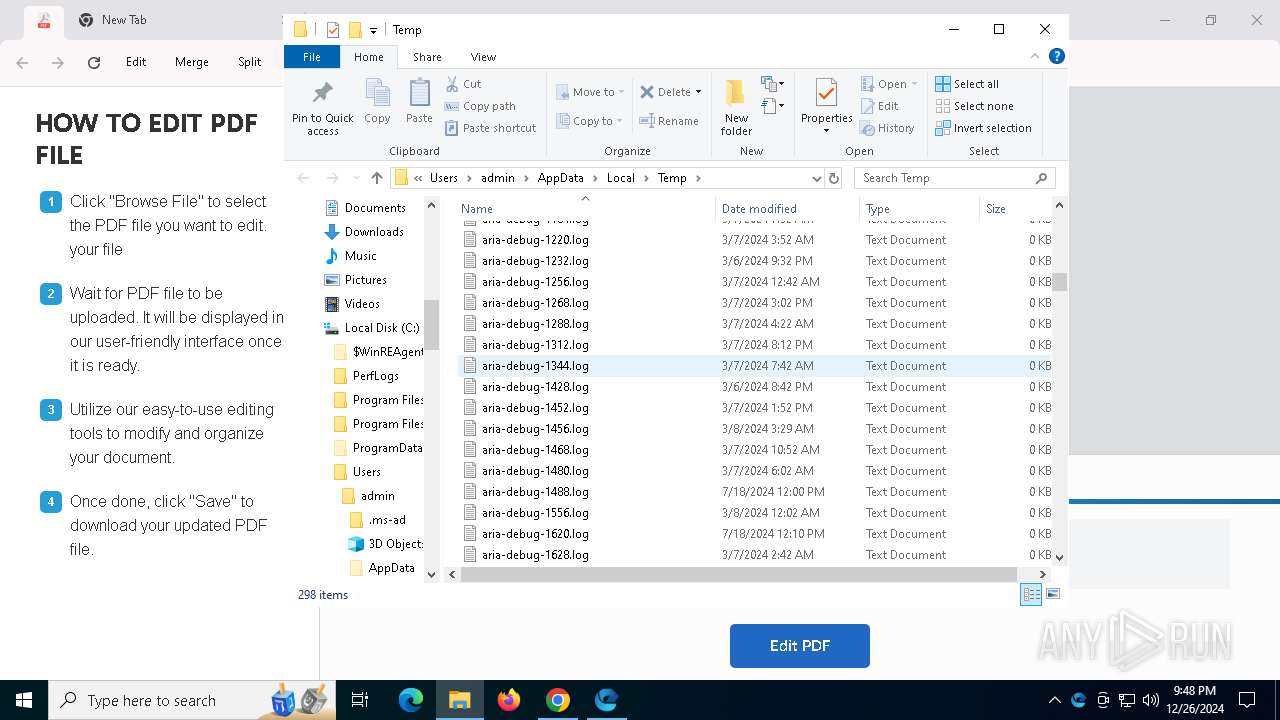Switch to the View ribbon tab
Image resolution: width=1280 pixels, height=720 pixels.
click(x=483, y=57)
